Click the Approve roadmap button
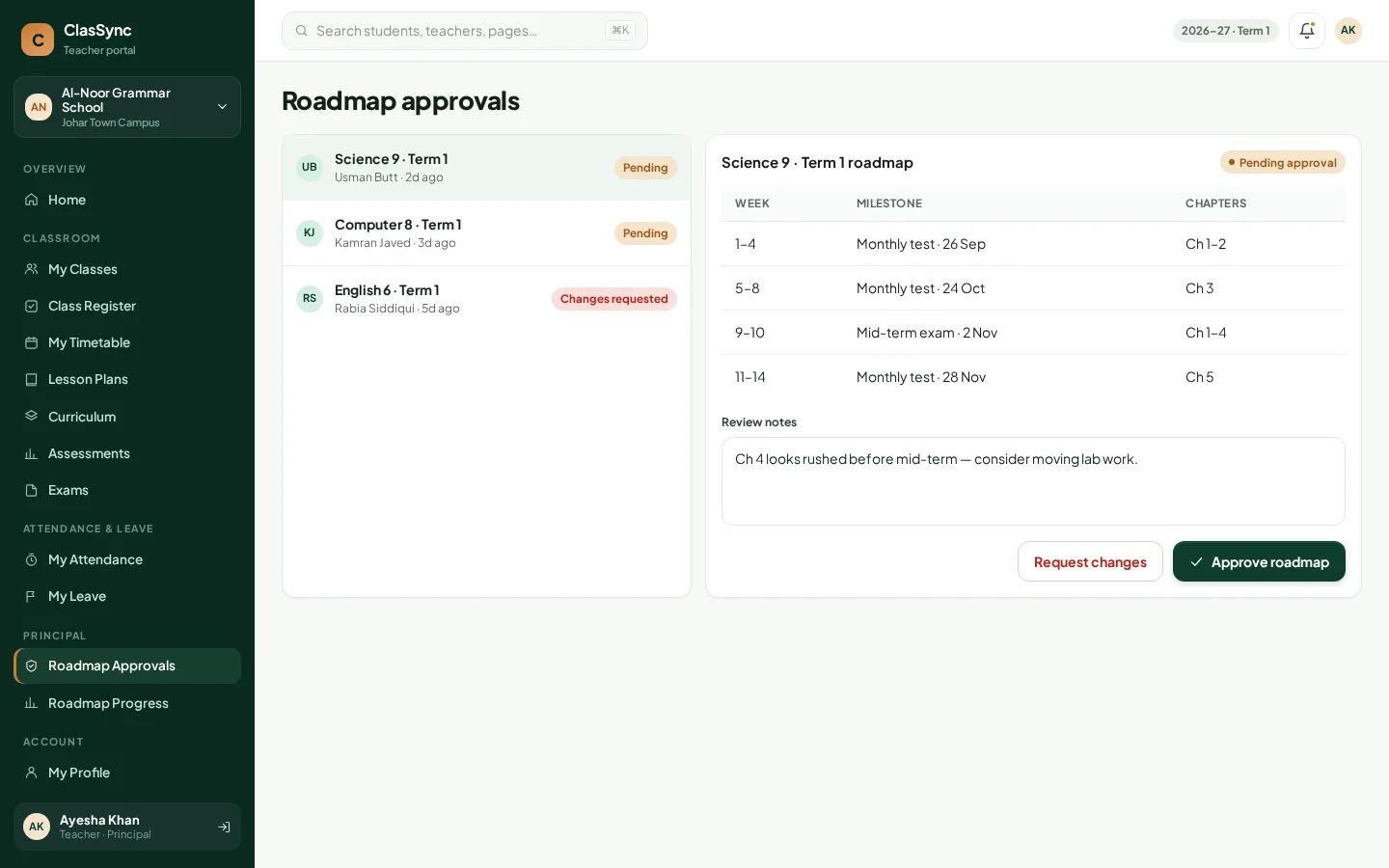This screenshot has height=868, width=1389. (x=1259, y=561)
